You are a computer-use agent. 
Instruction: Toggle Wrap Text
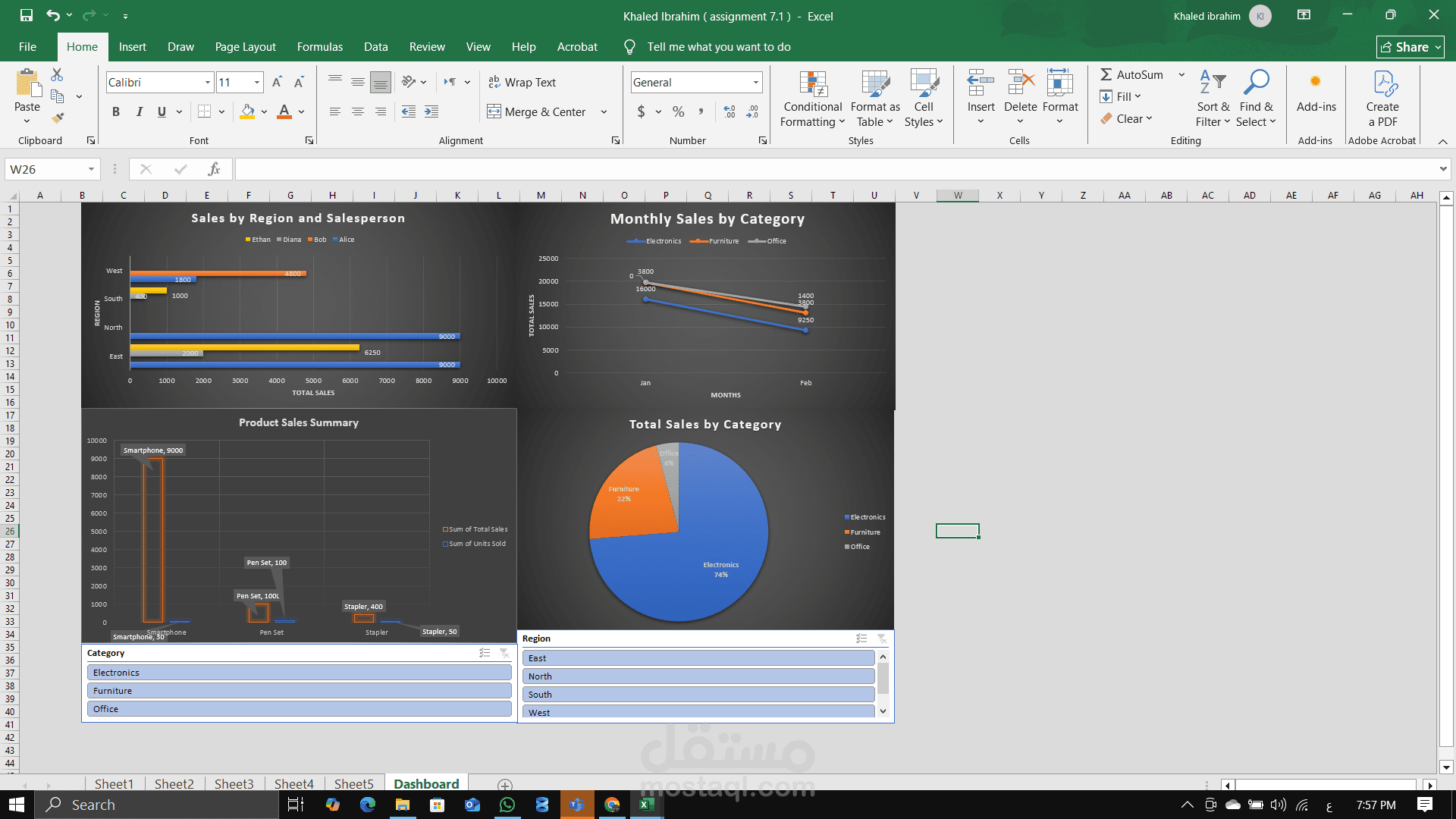tap(522, 82)
